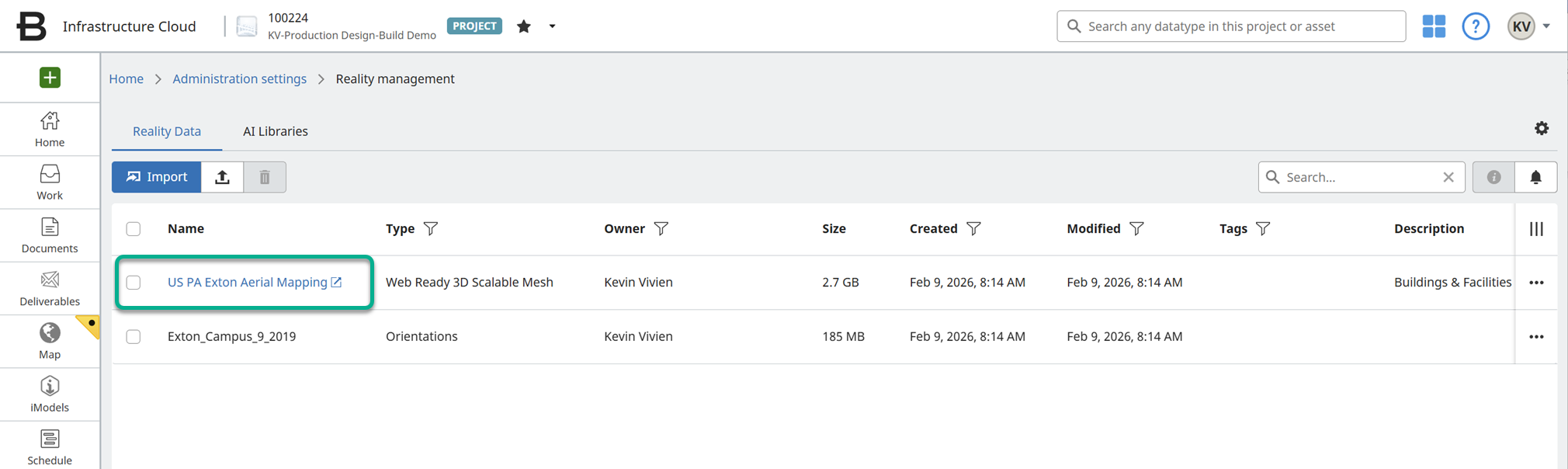This screenshot has width=1568, height=469.
Task: Click the Import button
Action: coord(157,177)
